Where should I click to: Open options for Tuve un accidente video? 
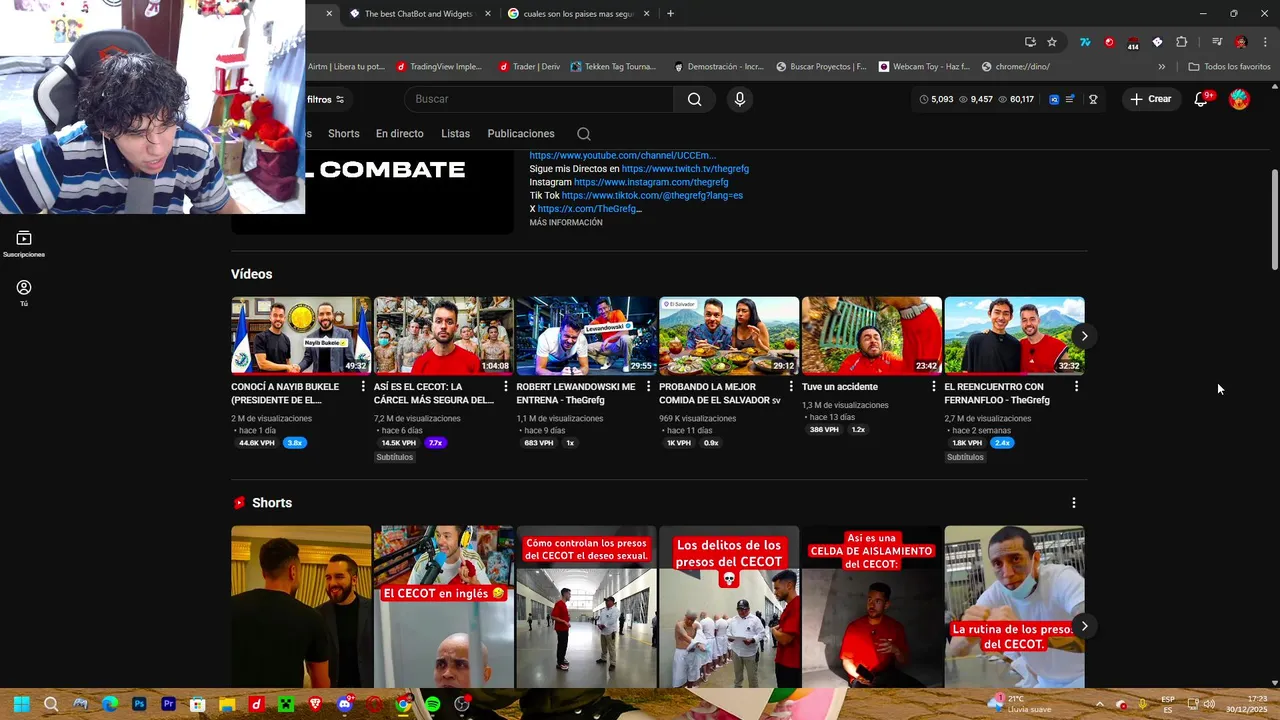pos(934,386)
